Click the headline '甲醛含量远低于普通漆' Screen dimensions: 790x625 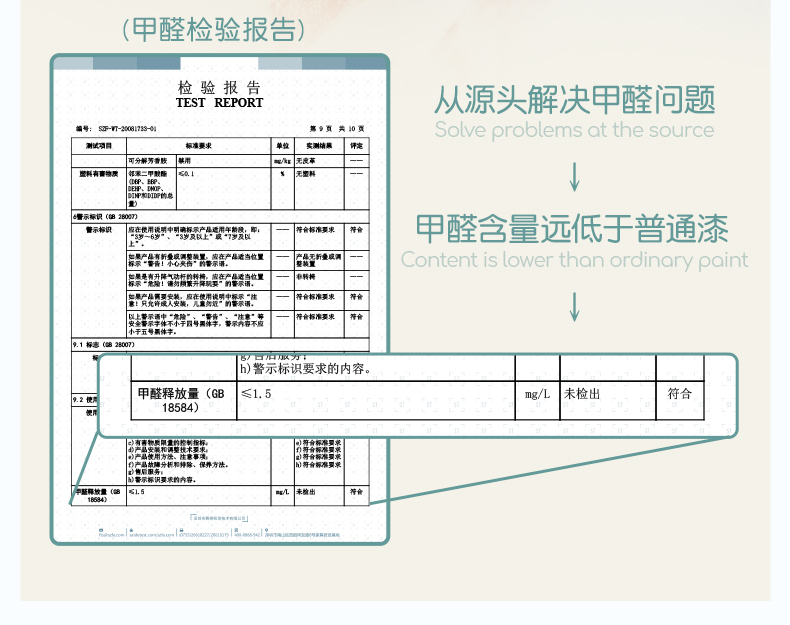[574, 228]
